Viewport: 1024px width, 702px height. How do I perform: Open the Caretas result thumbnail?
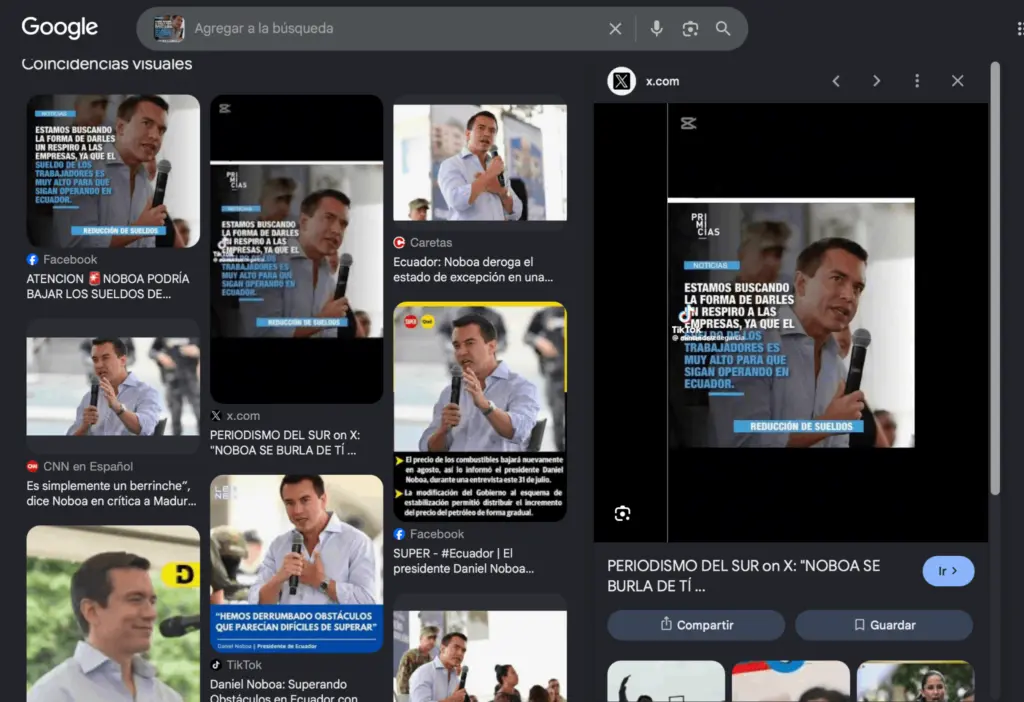(x=480, y=163)
